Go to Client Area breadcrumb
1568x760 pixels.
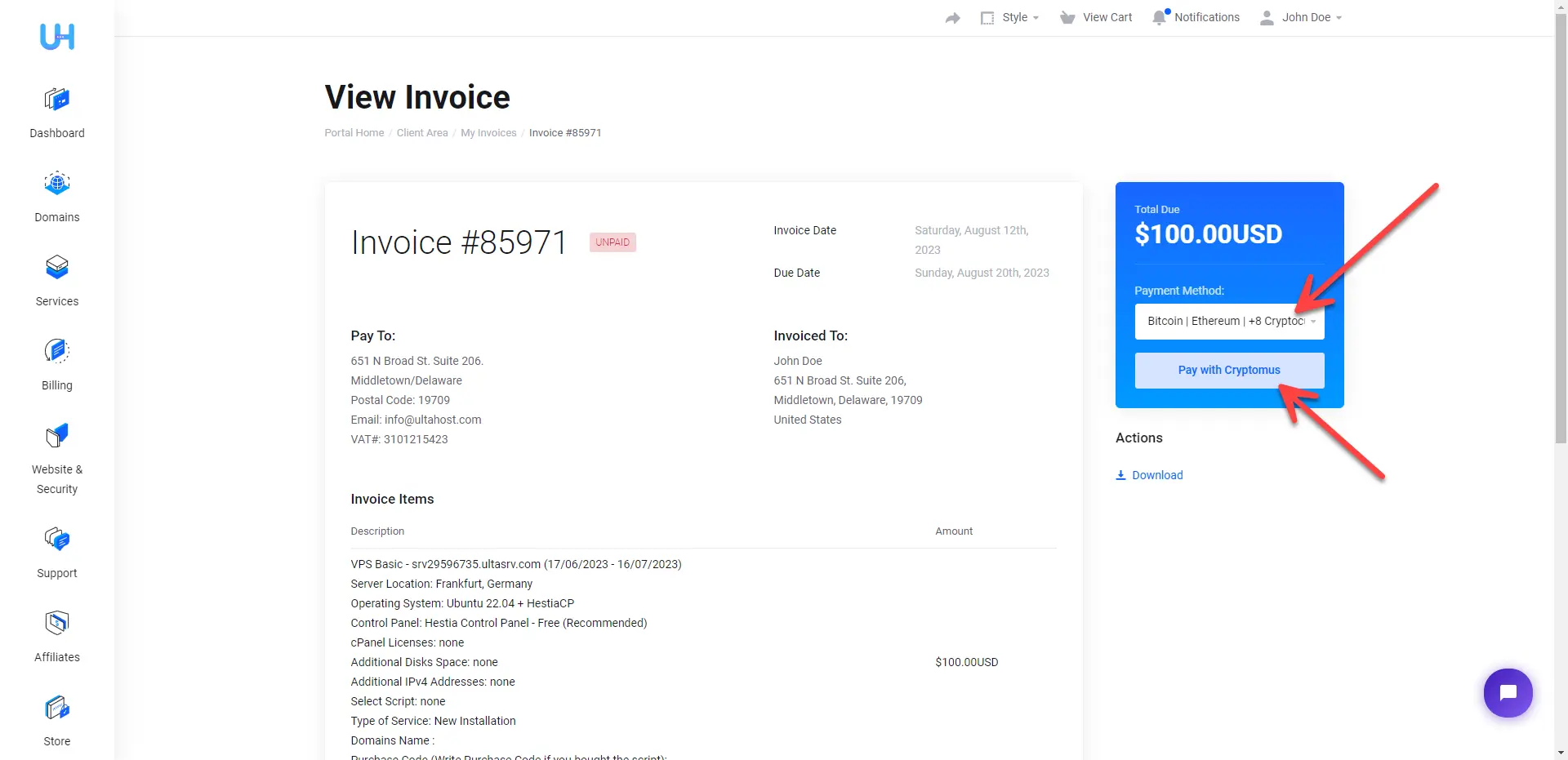[x=422, y=132]
